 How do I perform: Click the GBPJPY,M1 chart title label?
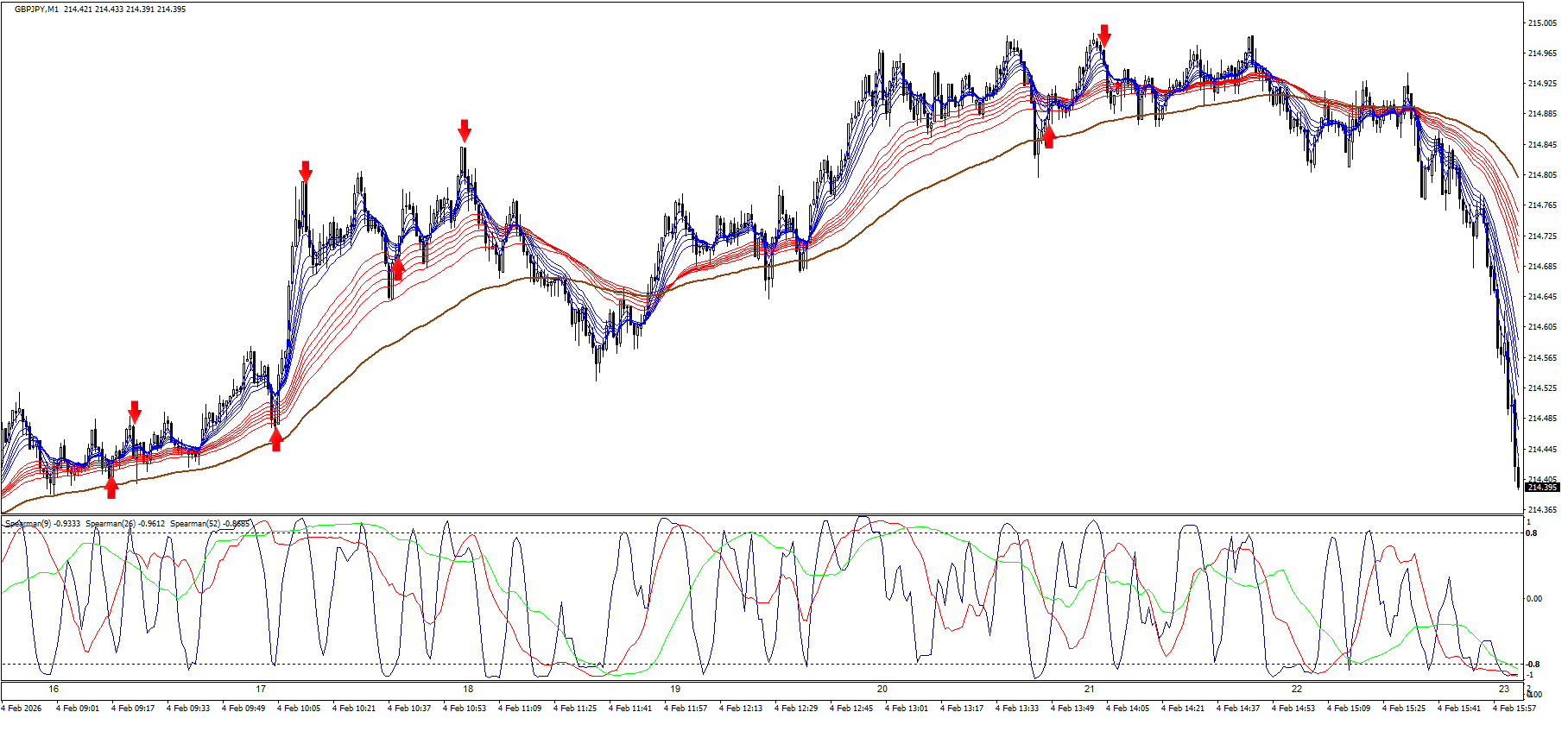coord(36,9)
